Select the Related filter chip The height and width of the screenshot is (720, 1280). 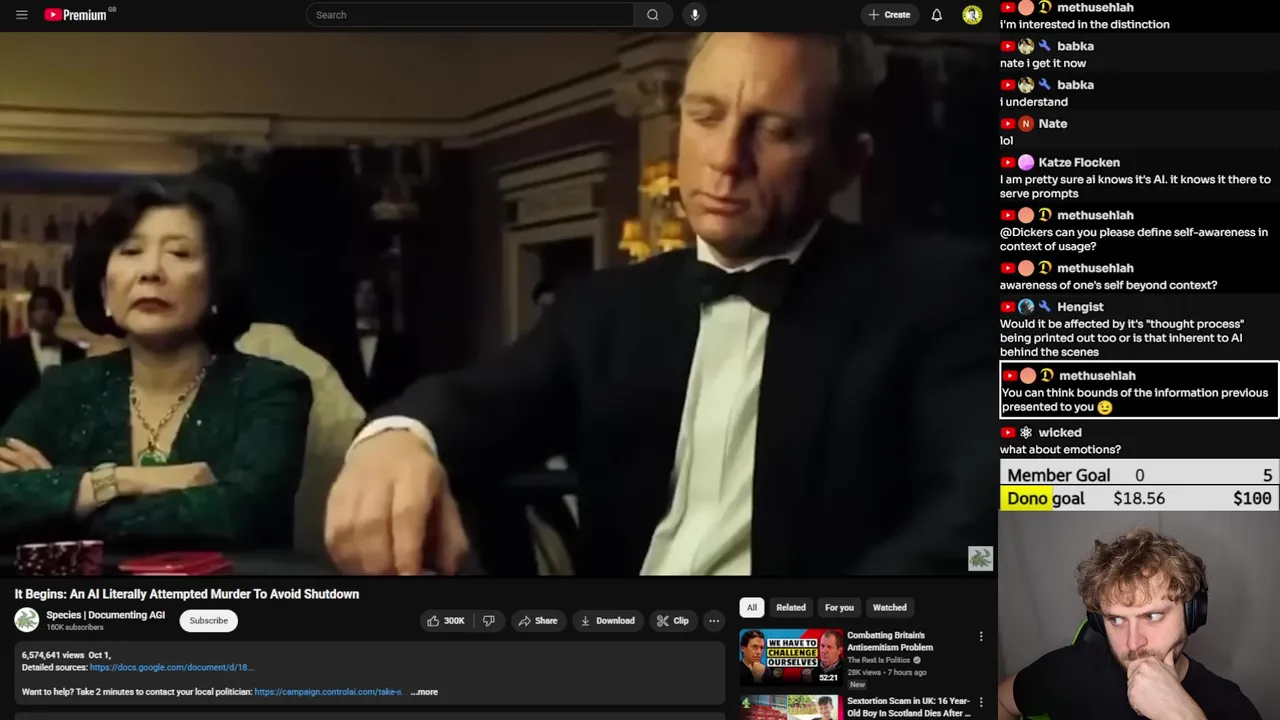pos(790,607)
